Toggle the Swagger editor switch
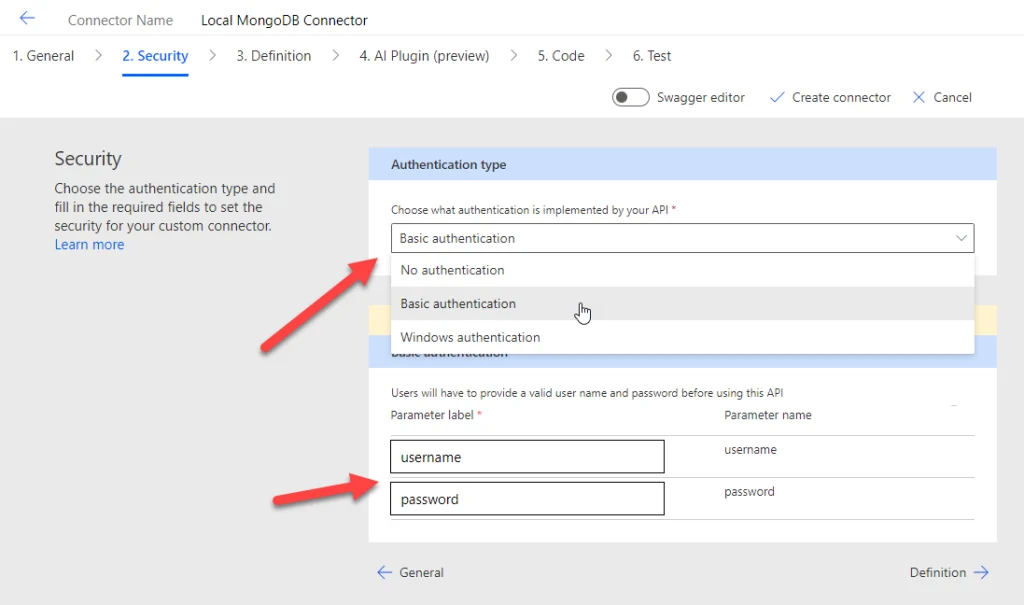Viewport: 1024px width, 605px height. click(x=630, y=97)
